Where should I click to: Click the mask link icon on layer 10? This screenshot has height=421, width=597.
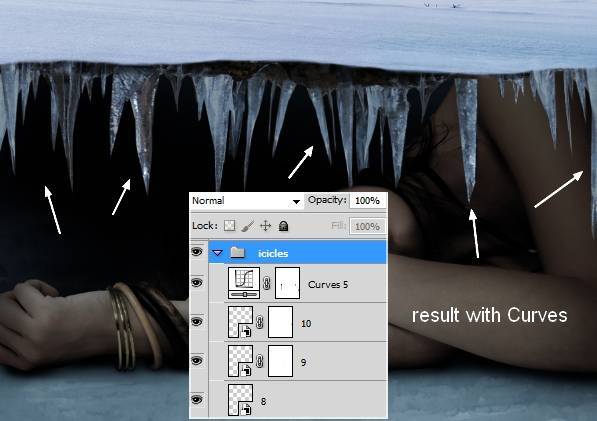pyautogui.click(x=260, y=322)
